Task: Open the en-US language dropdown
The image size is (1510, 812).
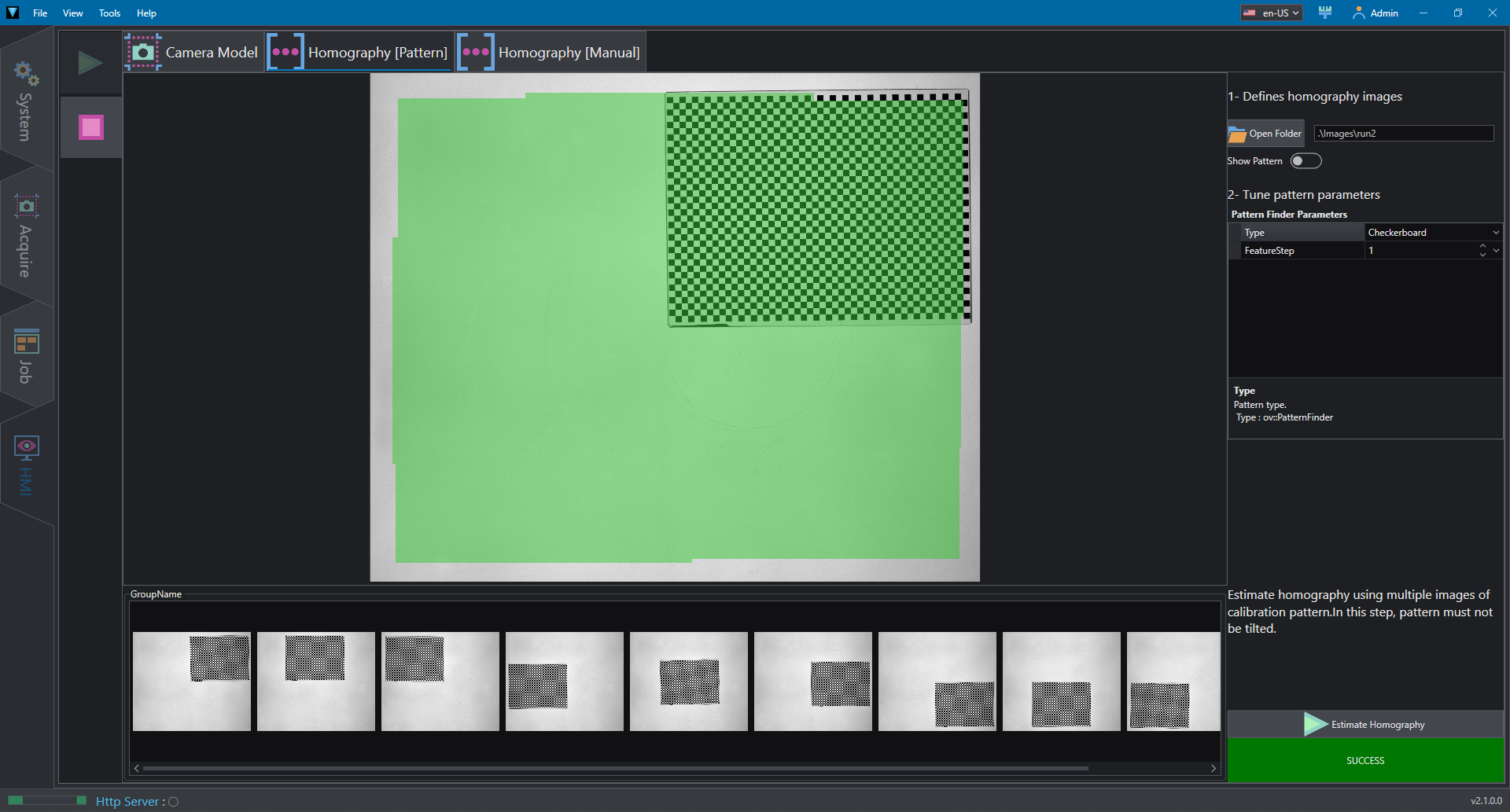Action: click(x=1272, y=13)
